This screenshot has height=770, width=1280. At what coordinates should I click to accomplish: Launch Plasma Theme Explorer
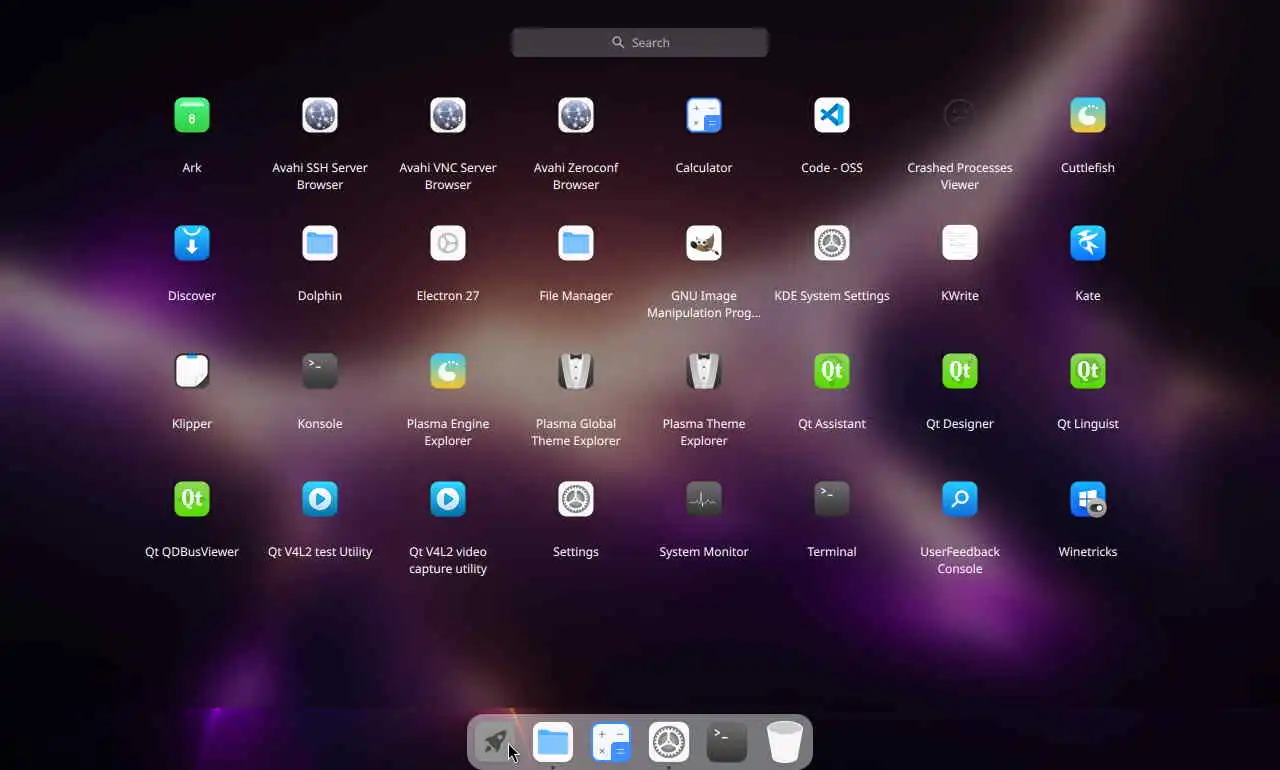[x=704, y=371]
